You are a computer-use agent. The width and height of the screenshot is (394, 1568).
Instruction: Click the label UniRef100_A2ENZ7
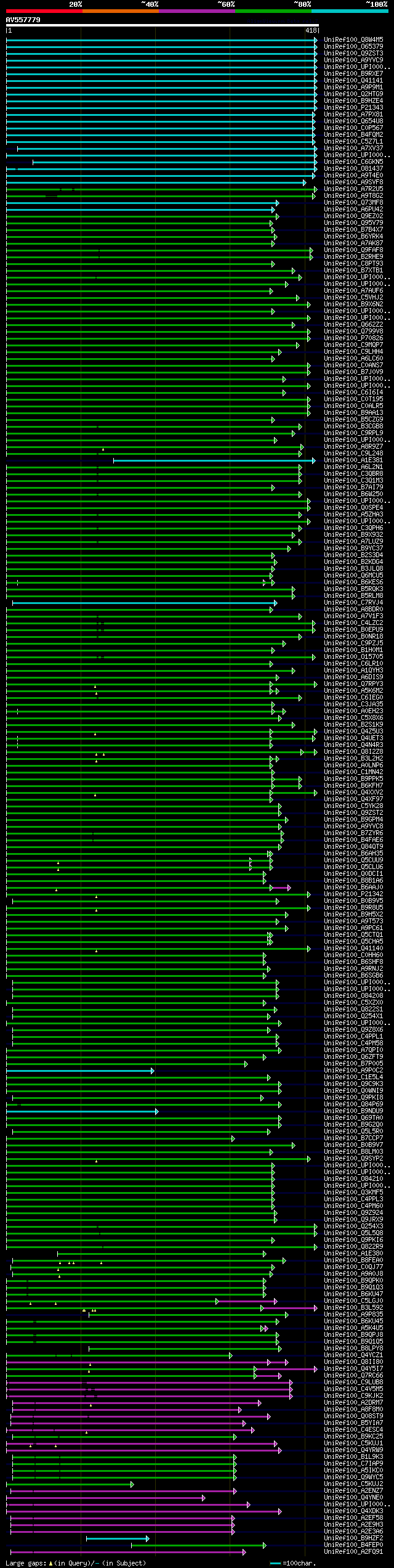pyautogui.click(x=353, y=1490)
